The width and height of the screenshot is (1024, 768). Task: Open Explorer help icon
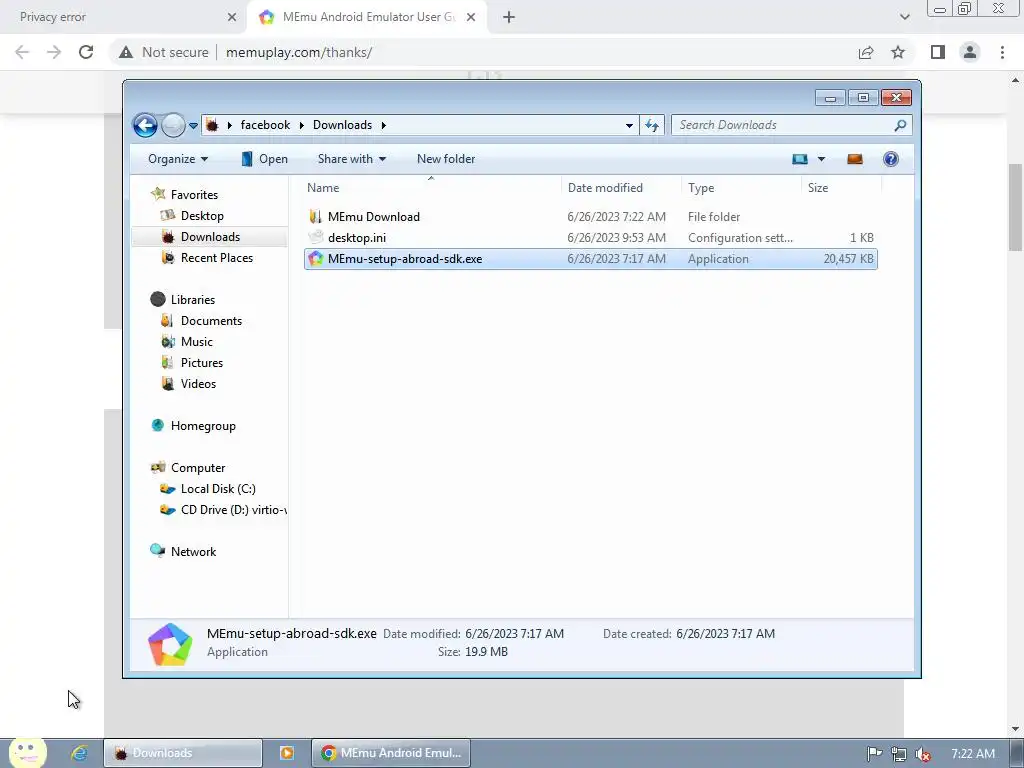click(x=891, y=159)
